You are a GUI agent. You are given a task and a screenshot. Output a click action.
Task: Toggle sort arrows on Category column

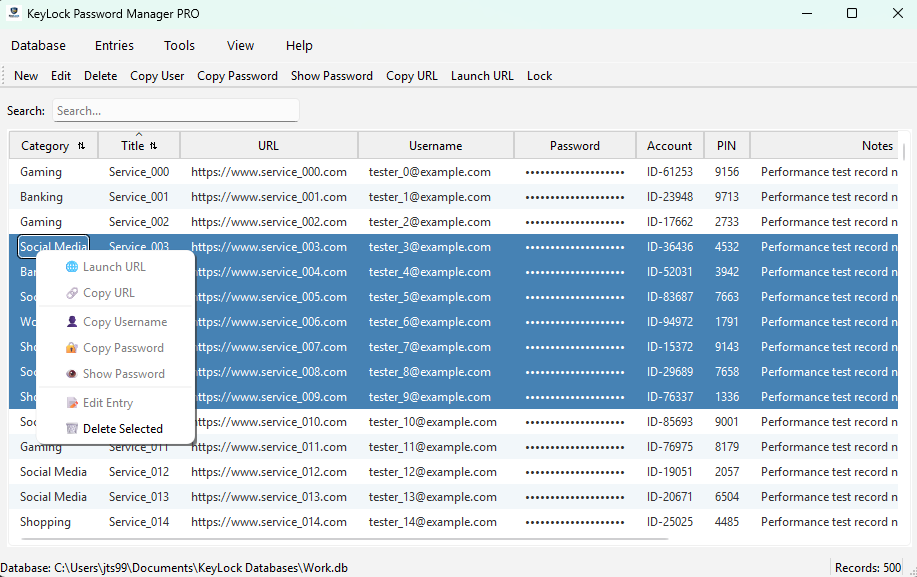tap(81, 146)
